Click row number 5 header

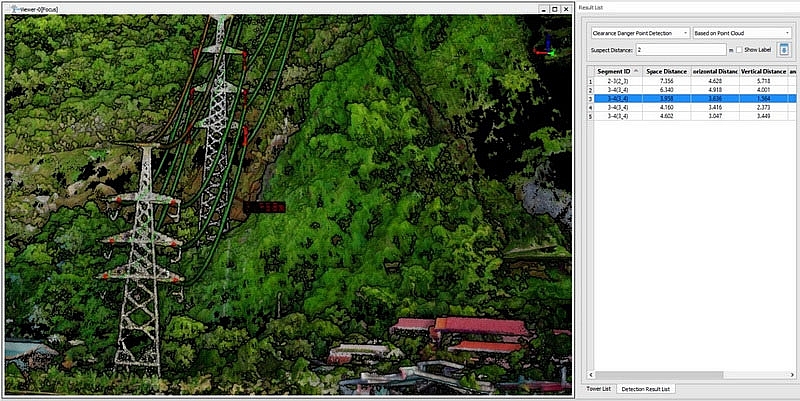[x=590, y=116]
